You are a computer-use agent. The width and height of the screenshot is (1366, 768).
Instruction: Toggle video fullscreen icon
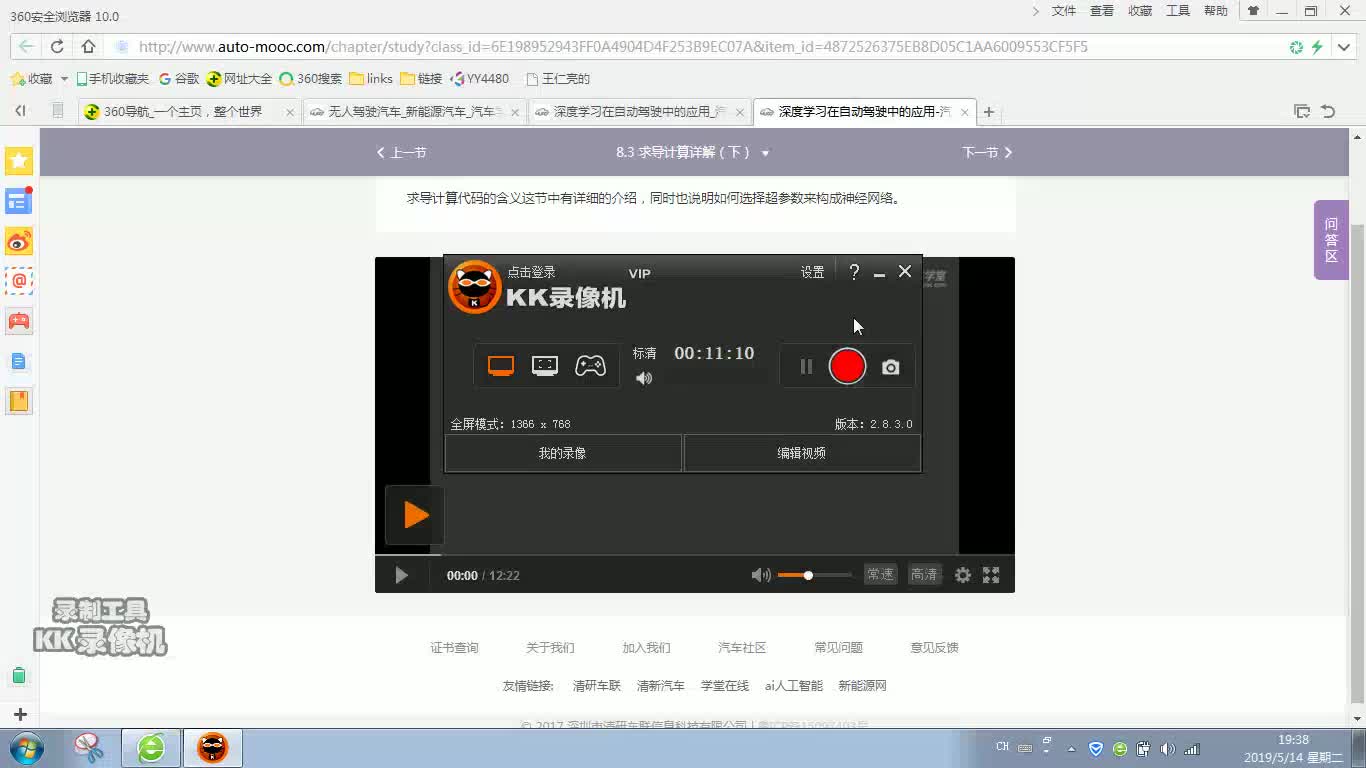click(991, 575)
